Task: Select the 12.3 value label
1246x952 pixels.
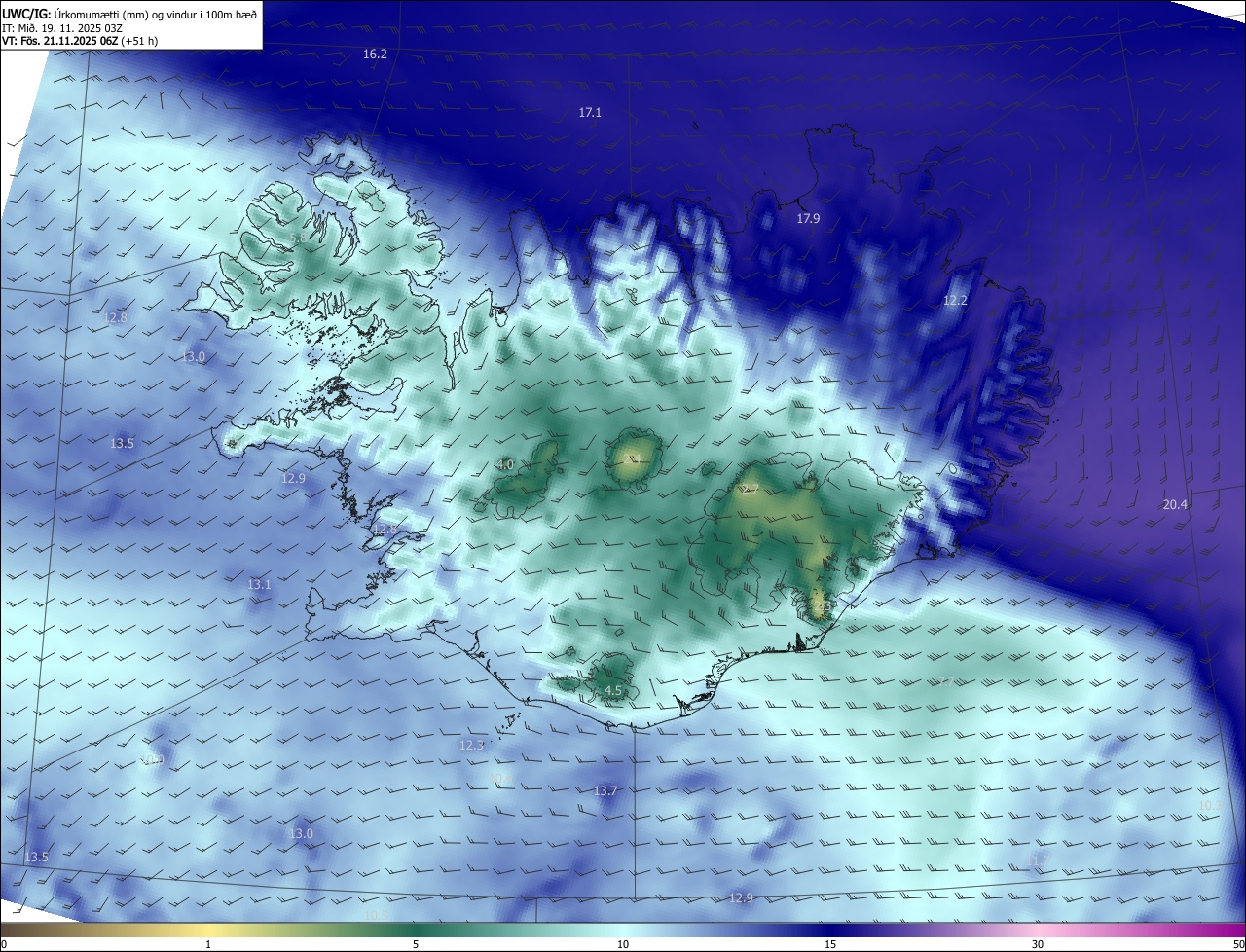Action: (x=471, y=746)
